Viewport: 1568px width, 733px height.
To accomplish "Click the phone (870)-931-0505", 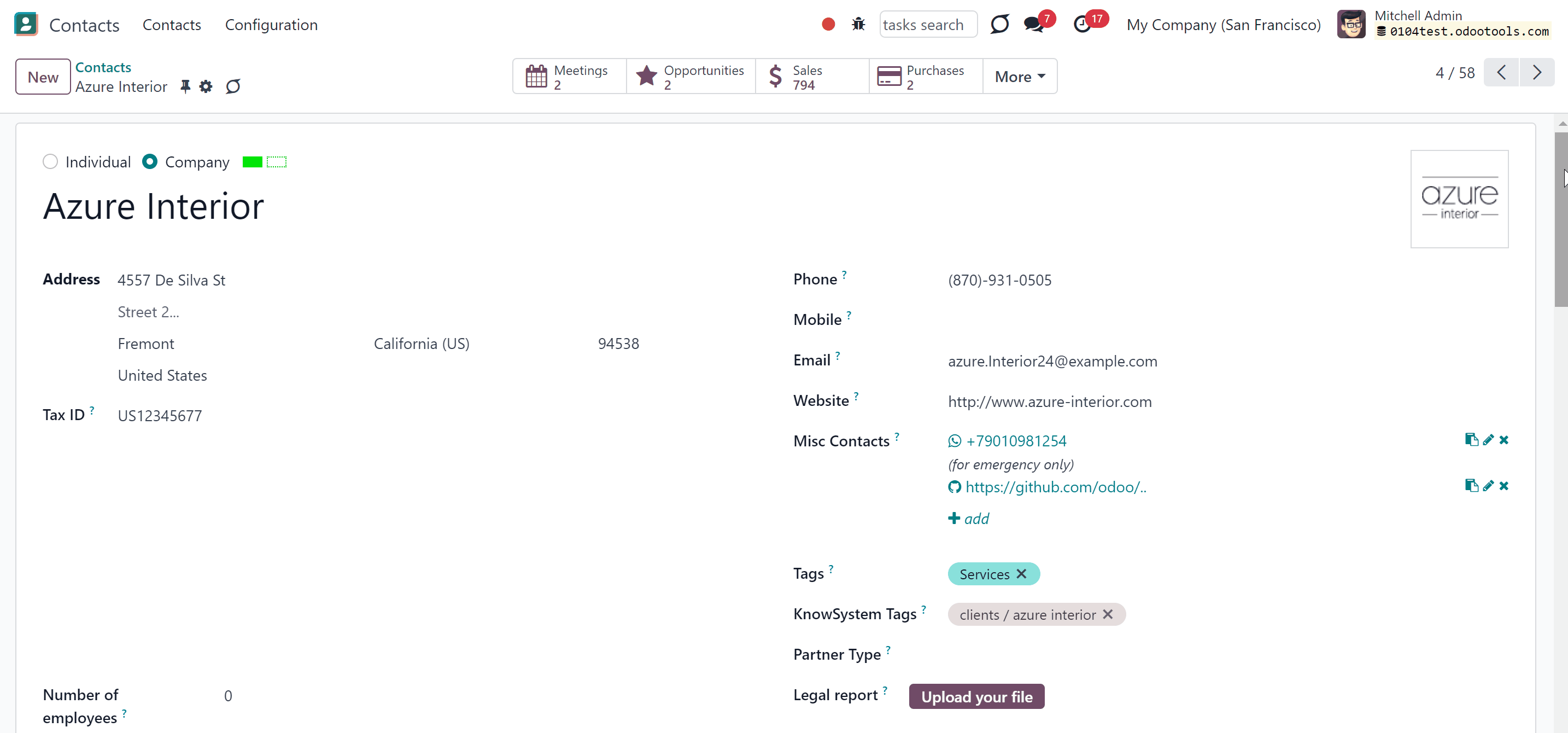I will point(999,280).
